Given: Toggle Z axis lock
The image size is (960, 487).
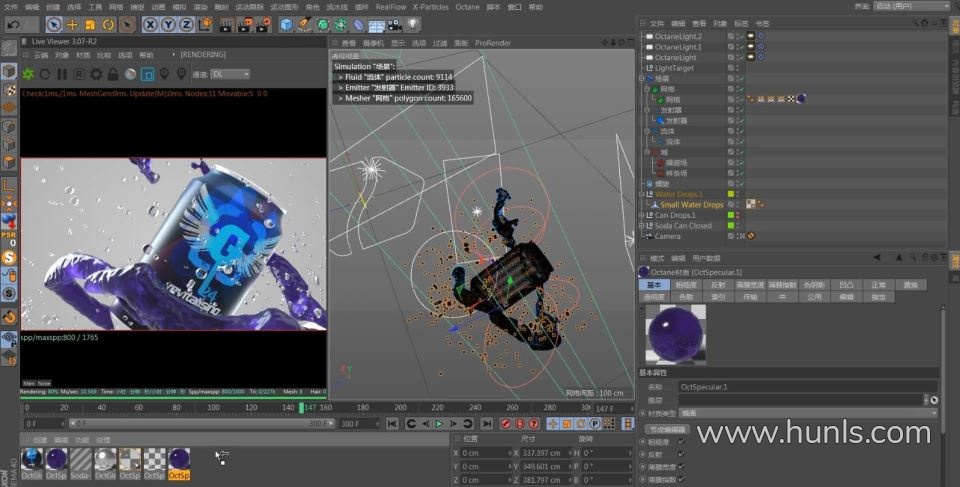Looking at the screenshot, I should coord(186,25).
